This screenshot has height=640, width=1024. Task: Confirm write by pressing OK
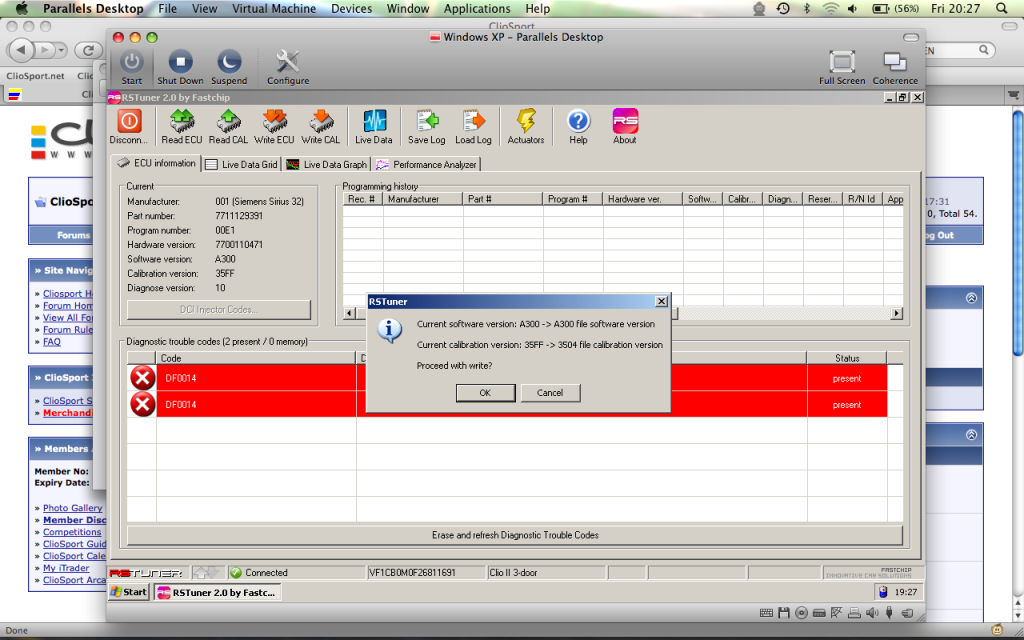coord(485,393)
